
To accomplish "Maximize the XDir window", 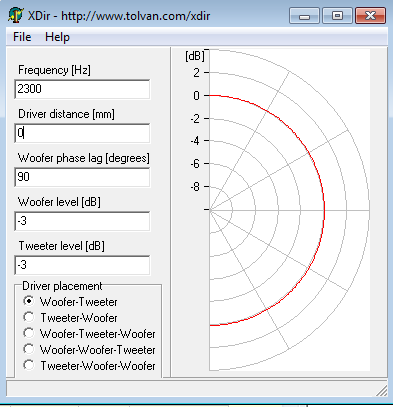I will pyautogui.click(x=337, y=16).
